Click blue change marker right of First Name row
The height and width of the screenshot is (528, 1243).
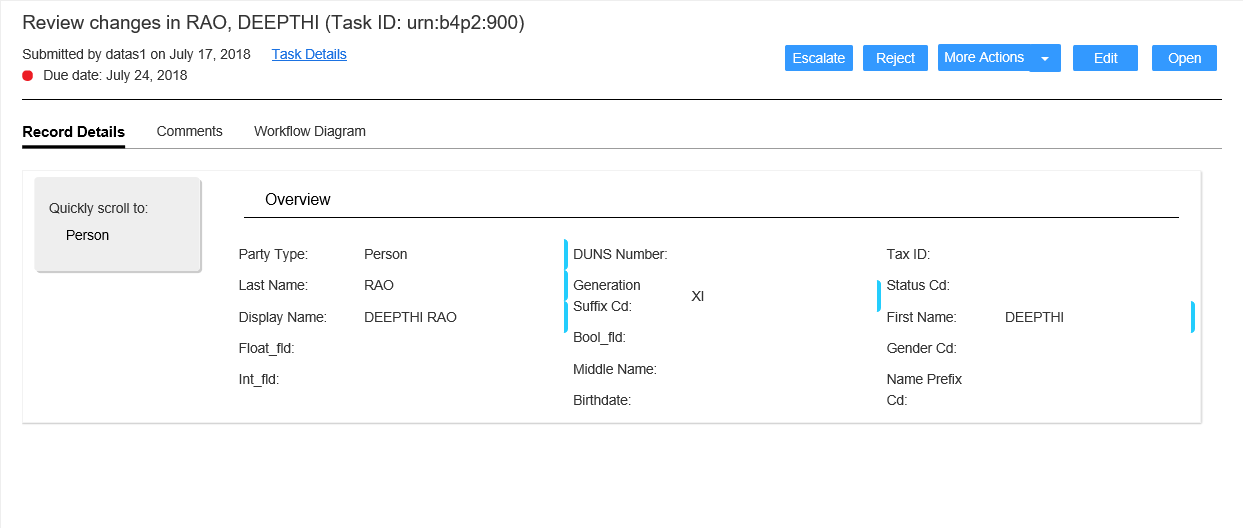click(x=1192, y=317)
